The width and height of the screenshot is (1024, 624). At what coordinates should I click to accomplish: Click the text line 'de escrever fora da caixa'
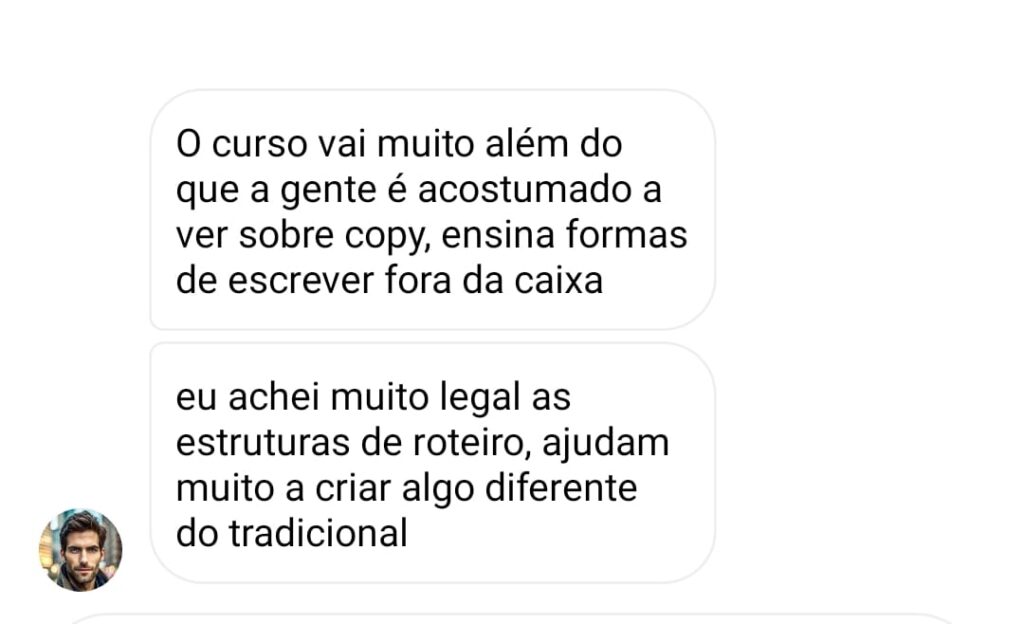[x=389, y=281]
